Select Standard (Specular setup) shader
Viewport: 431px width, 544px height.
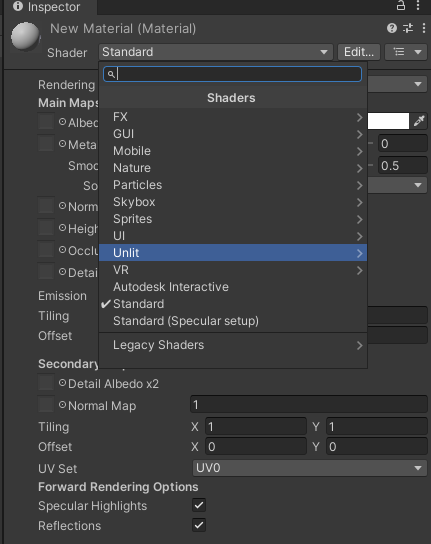(233, 321)
